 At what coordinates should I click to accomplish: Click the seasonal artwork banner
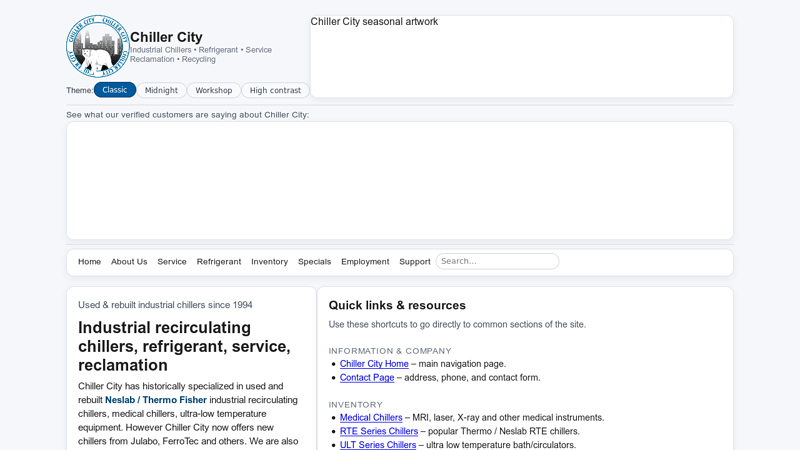521,56
